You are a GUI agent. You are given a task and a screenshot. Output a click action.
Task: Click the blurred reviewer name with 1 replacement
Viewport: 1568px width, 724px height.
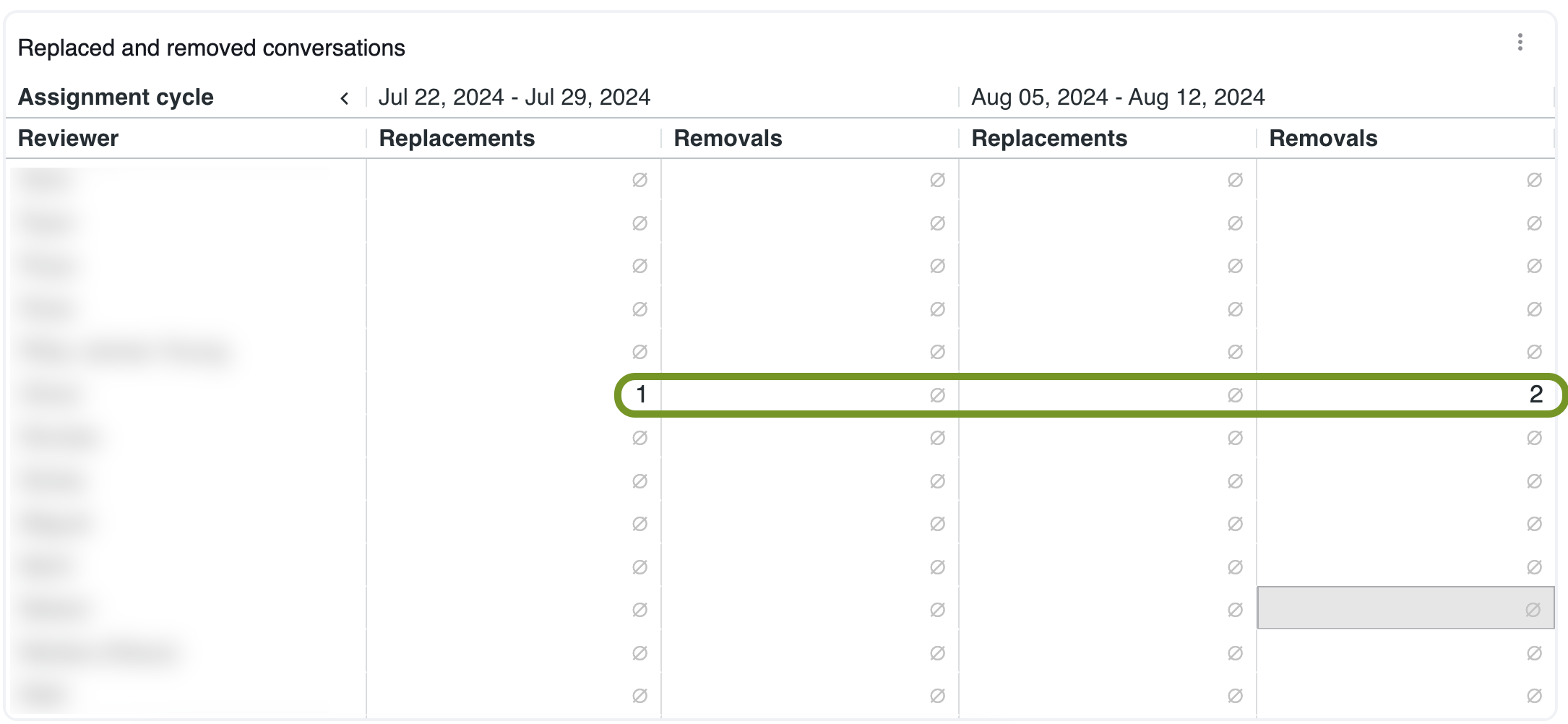pyautogui.click(x=51, y=395)
